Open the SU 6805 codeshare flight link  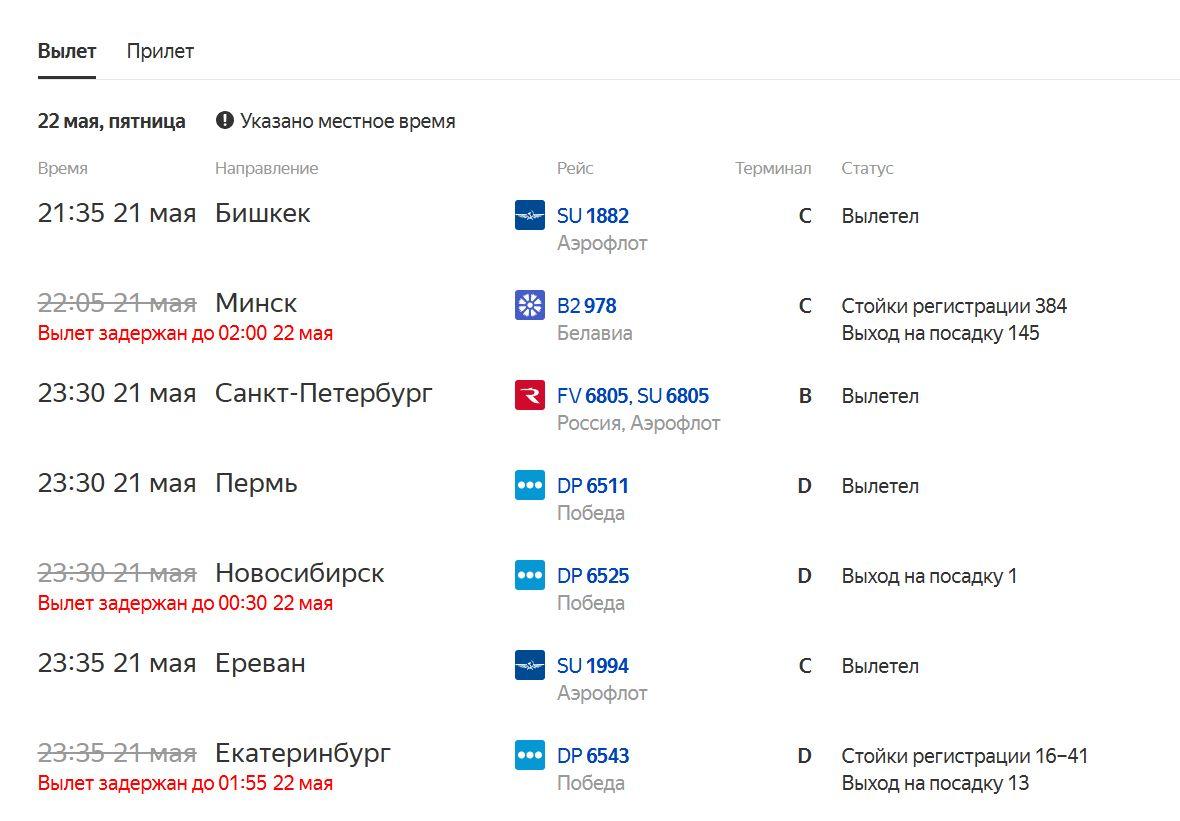pos(673,396)
